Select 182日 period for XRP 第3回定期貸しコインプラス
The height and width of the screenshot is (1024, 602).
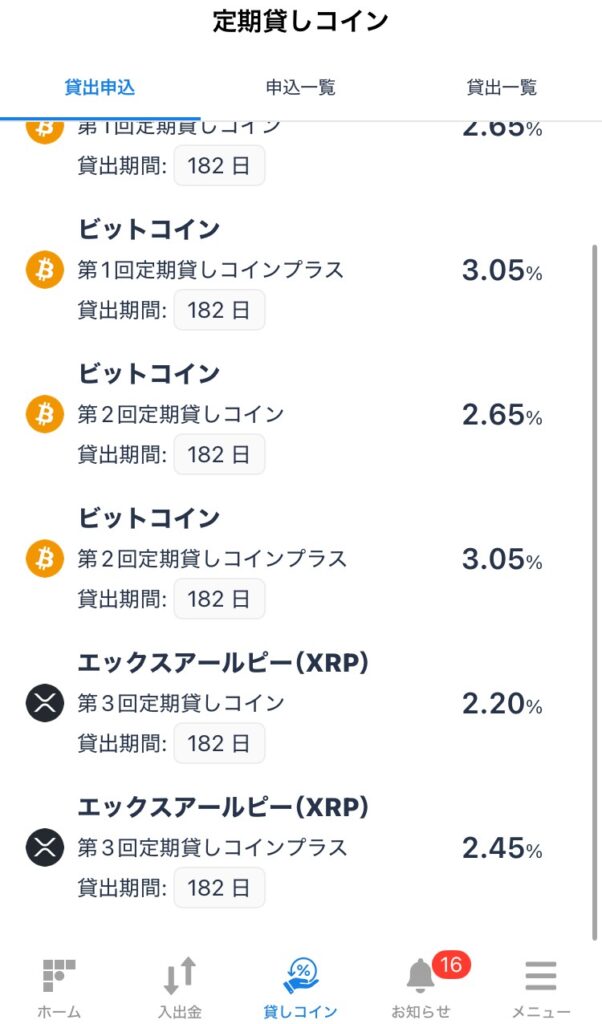coord(219,888)
